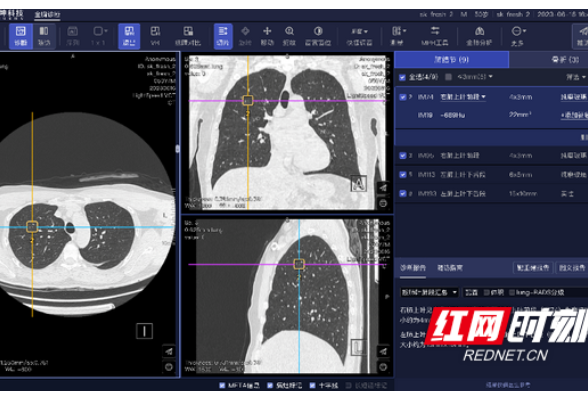The height and width of the screenshot is (400, 588).
Task: Click the reset report button
Action: [533, 268]
